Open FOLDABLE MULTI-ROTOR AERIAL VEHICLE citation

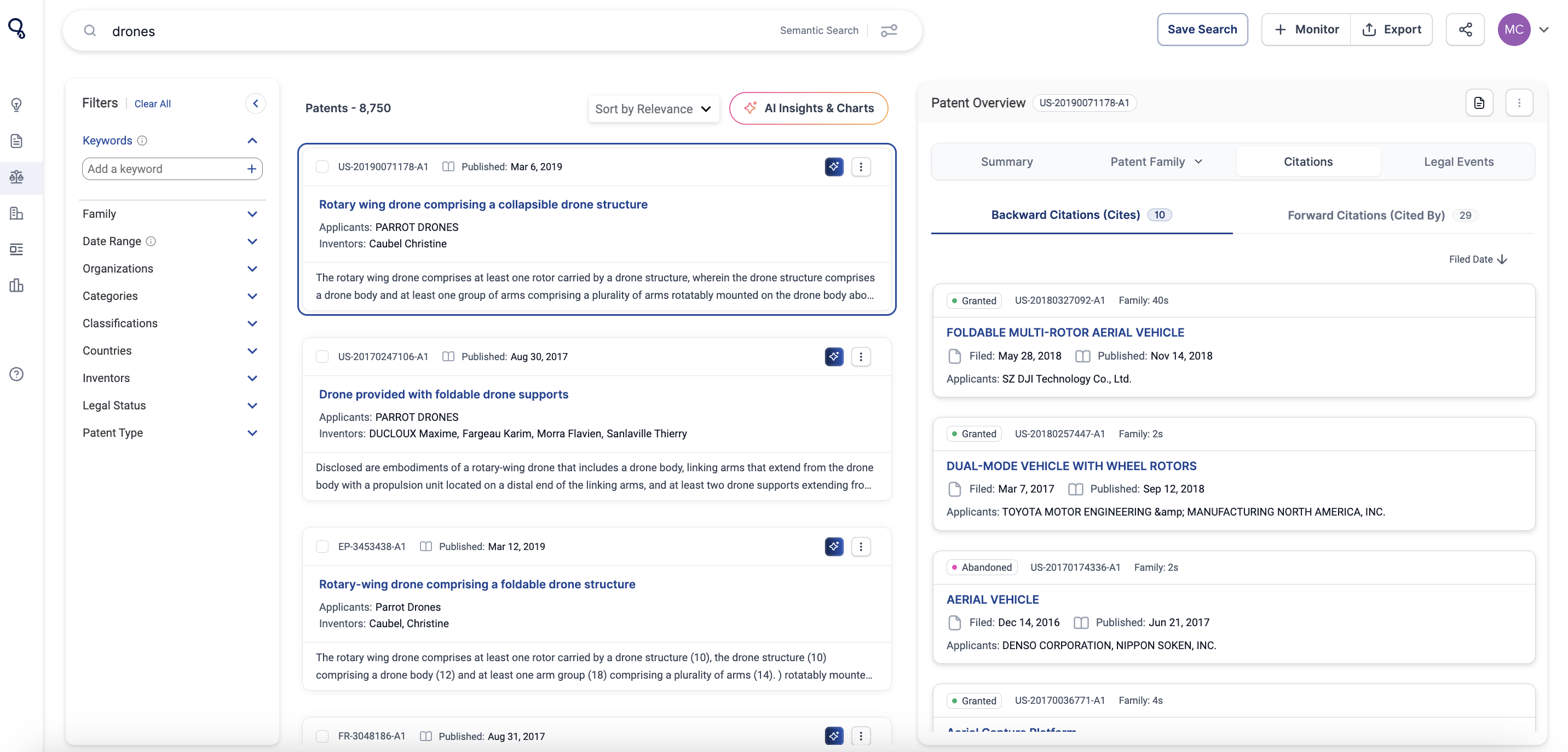[x=1065, y=332]
